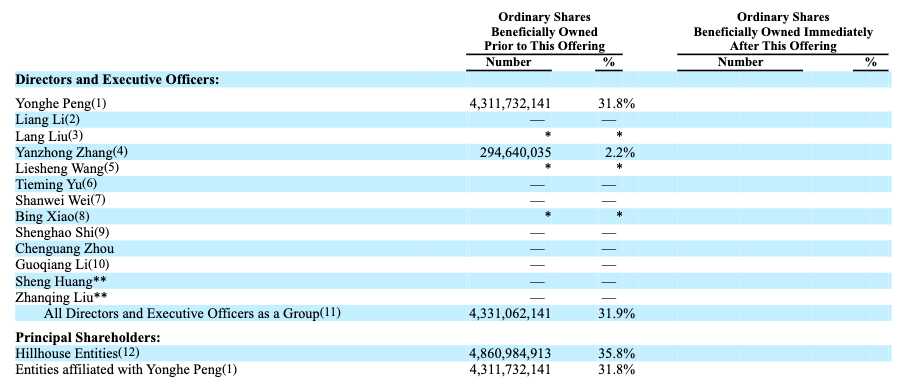Image resolution: width=908 pixels, height=385 pixels.
Task: Click the asterisk in Lang Liu number column
Action: click(548, 135)
